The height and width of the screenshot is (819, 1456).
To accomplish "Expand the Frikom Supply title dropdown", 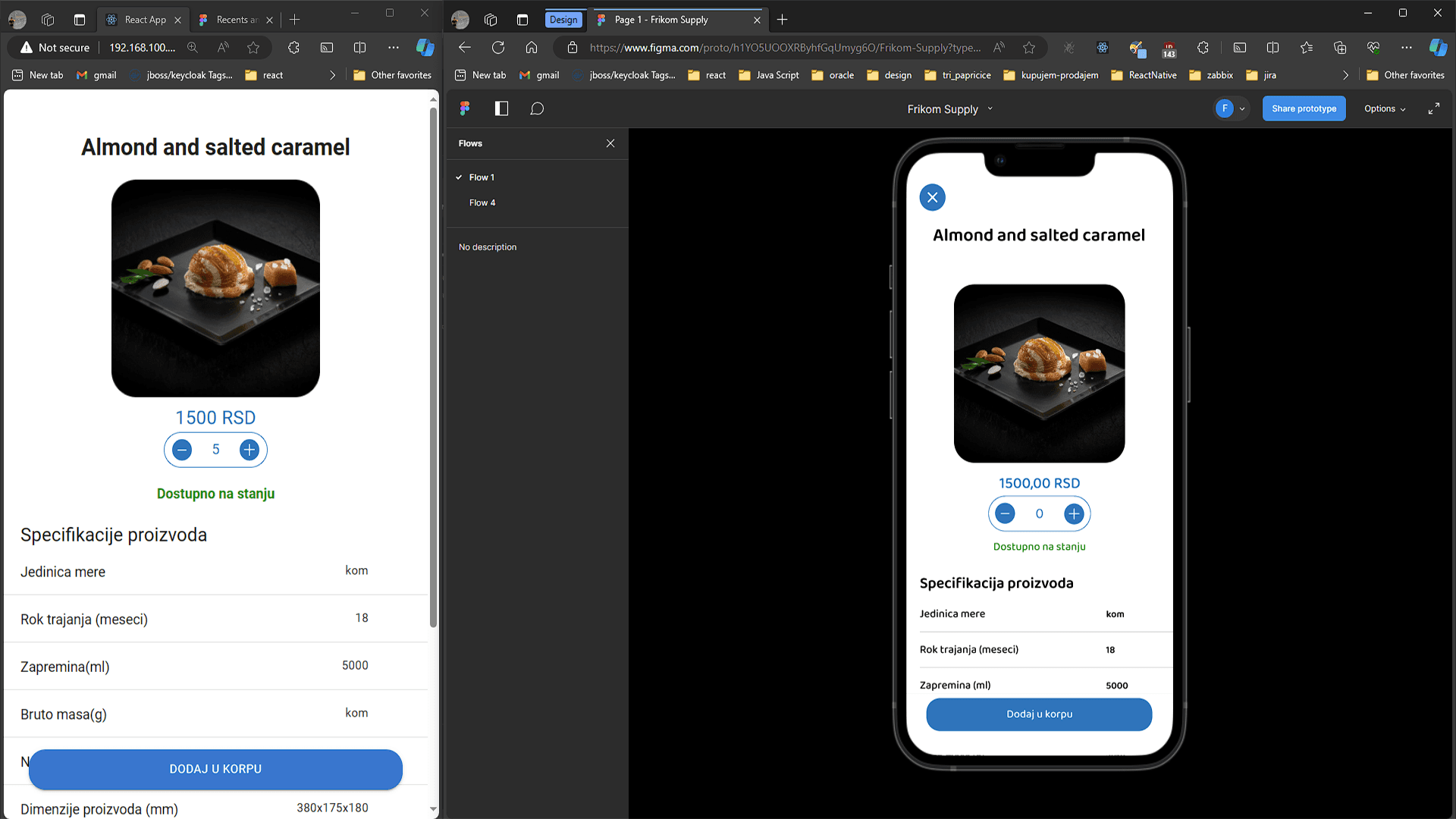I will coord(990,108).
